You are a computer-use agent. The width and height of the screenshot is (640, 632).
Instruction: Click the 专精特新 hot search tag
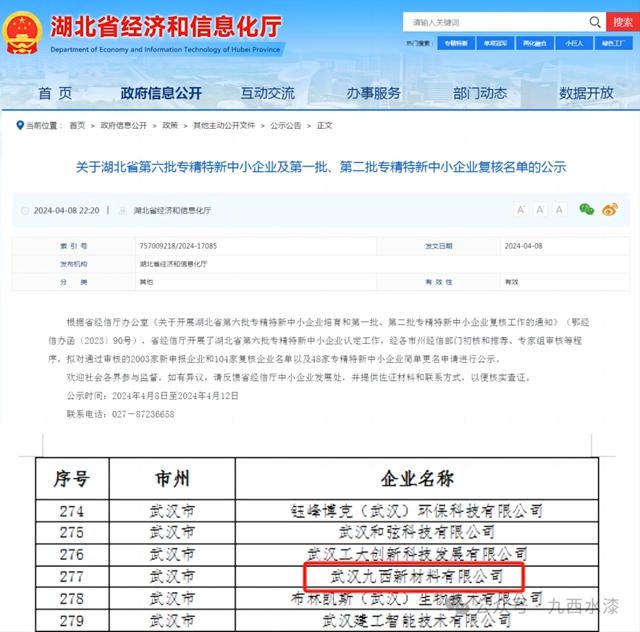coord(456,43)
